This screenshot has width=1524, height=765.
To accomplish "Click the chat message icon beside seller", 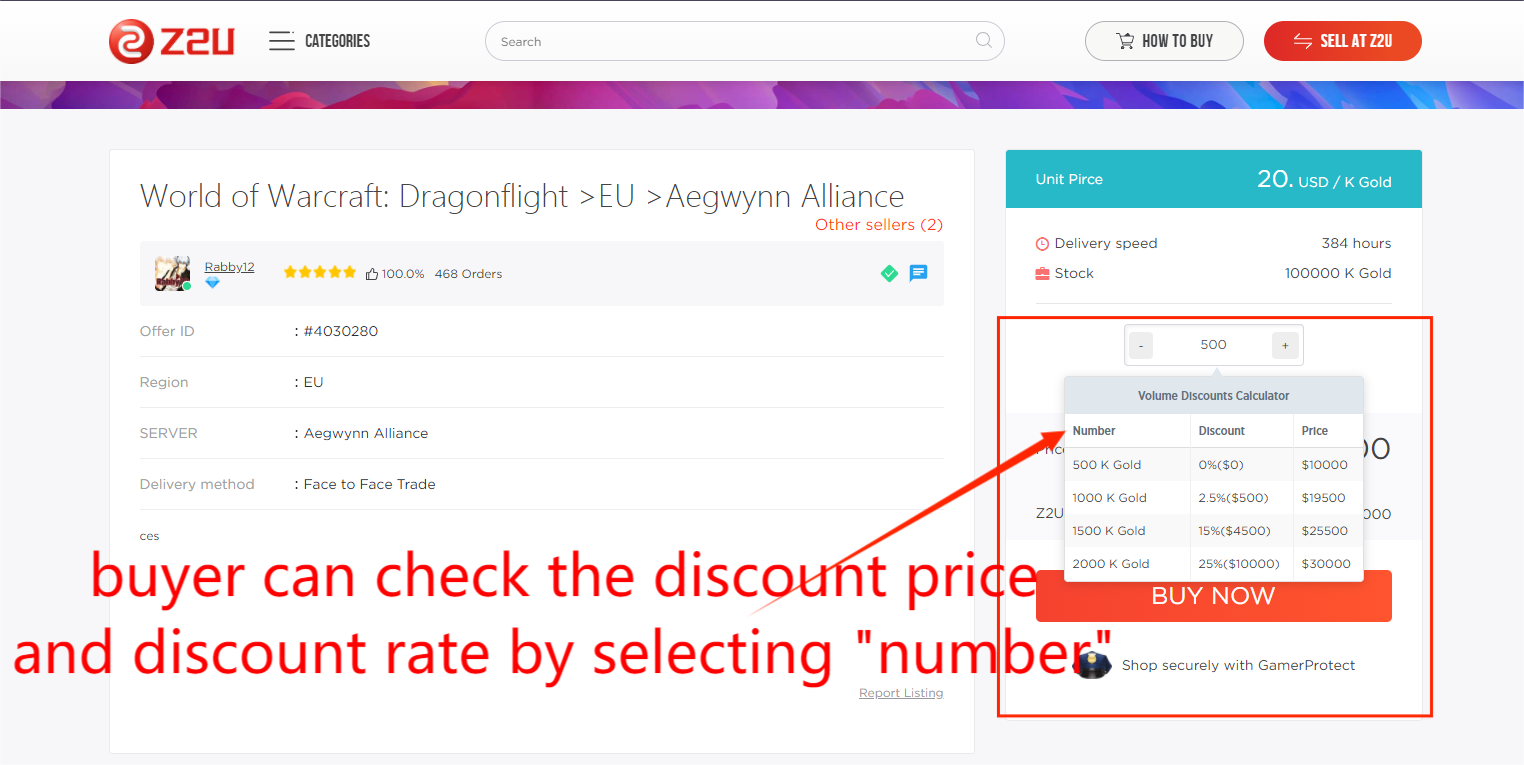I will coord(918,273).
